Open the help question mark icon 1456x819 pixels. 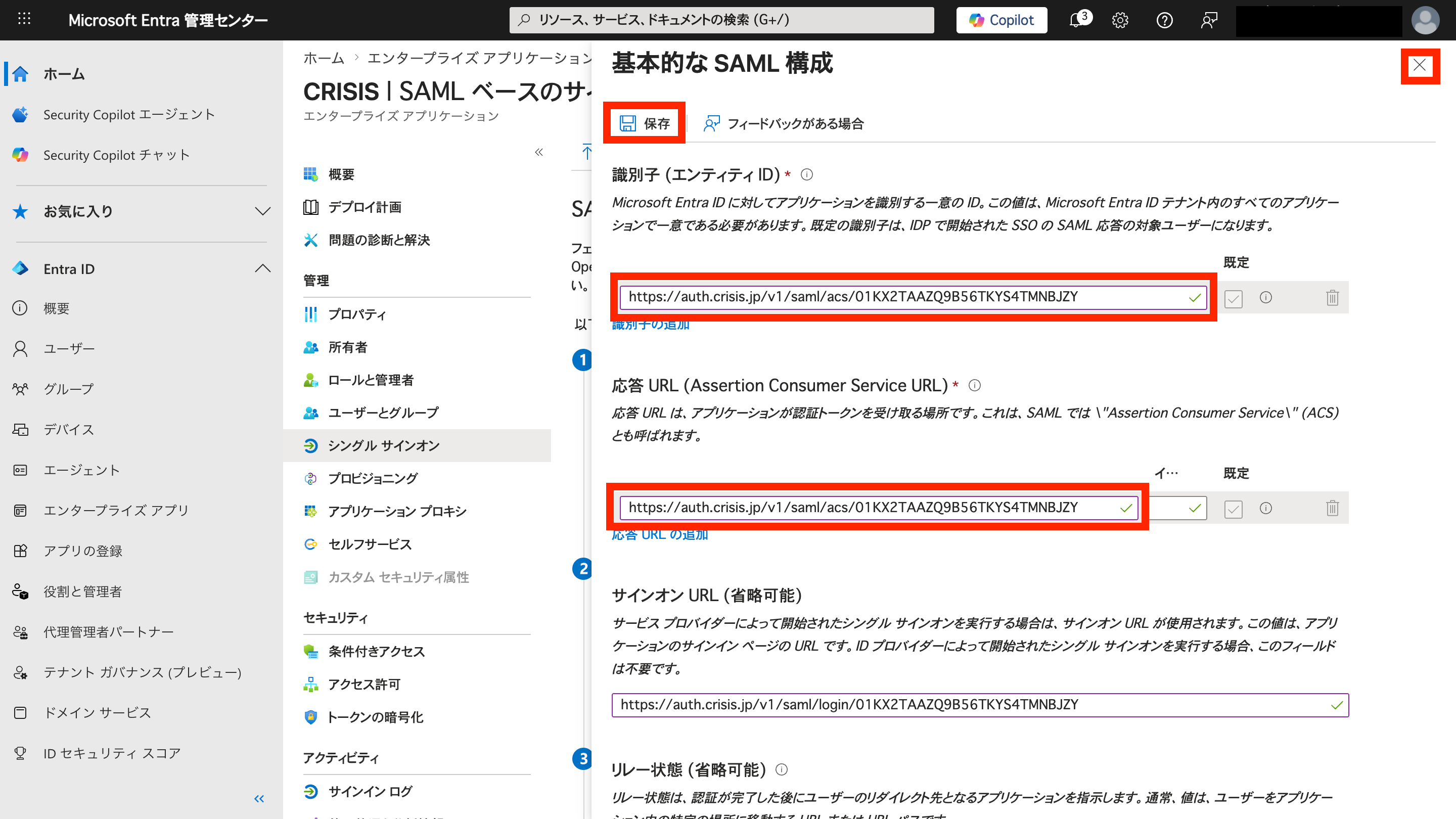tap(1164, 20)
